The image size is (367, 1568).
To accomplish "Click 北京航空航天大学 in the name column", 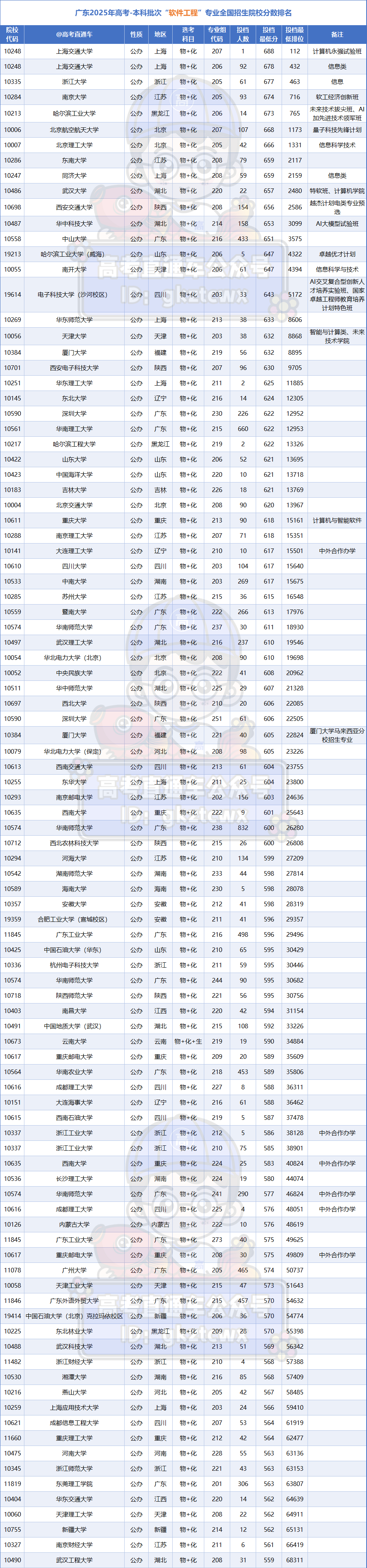I will pyautogui.click(x=74, y=130).
